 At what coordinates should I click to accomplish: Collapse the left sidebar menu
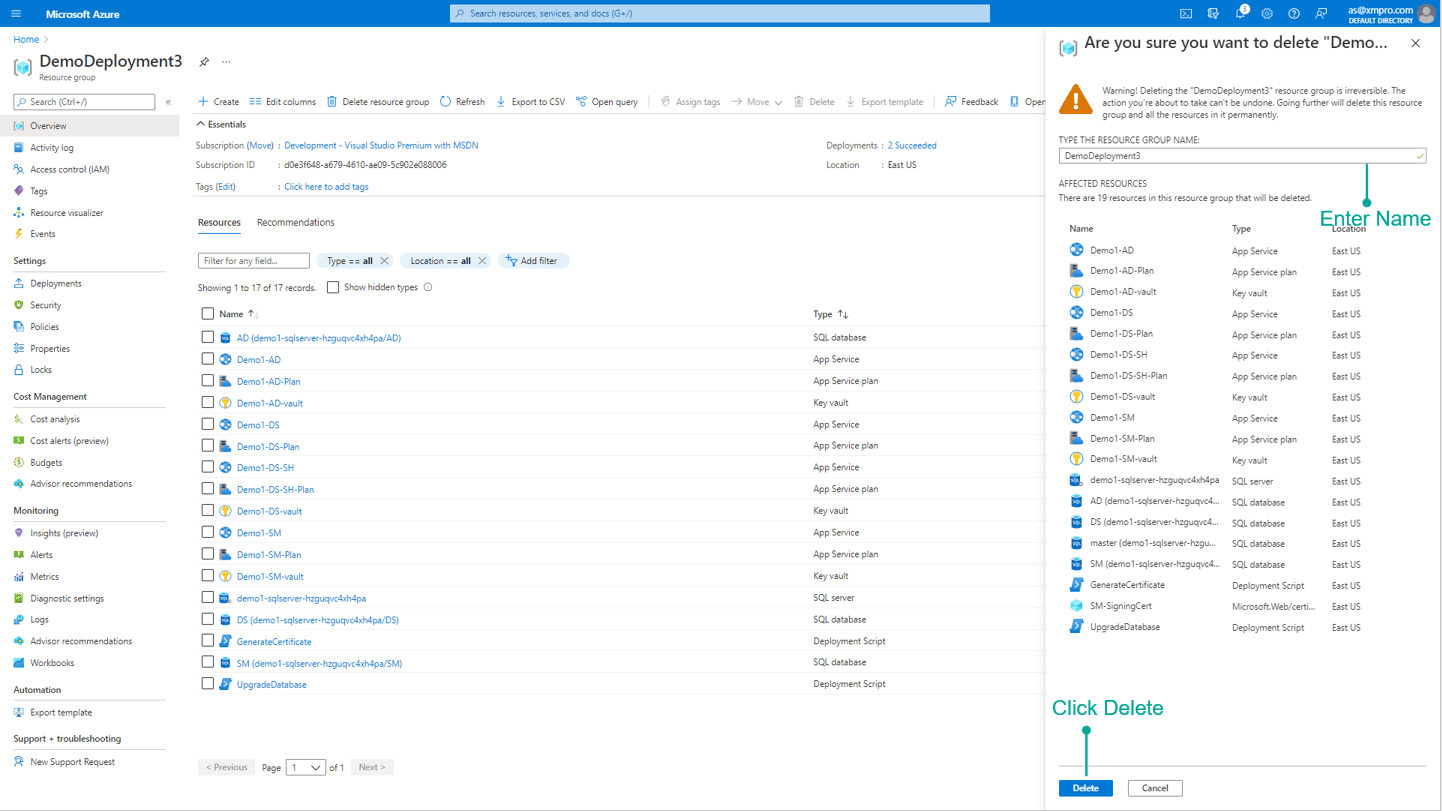[168, 102]
